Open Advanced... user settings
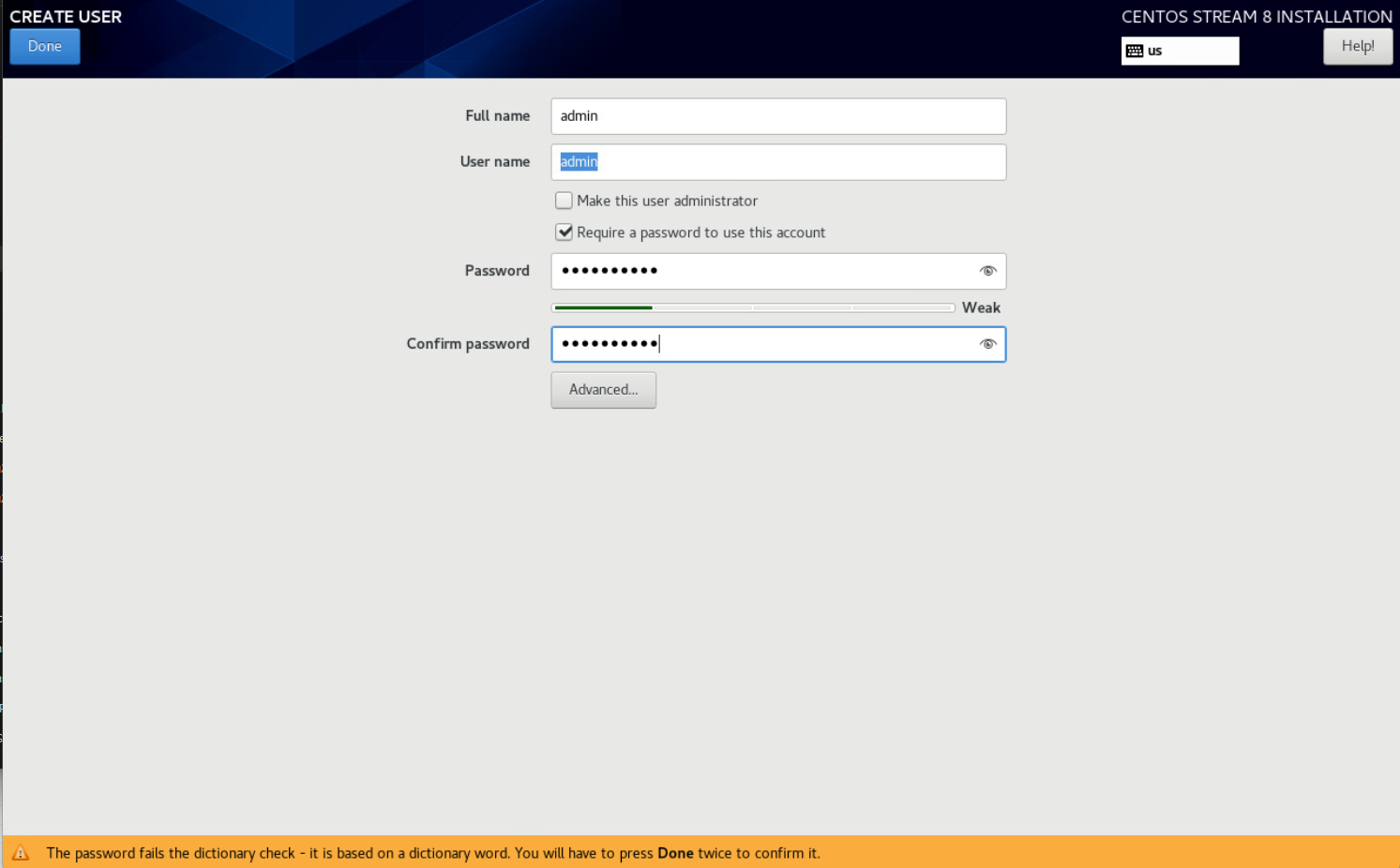Viewport: 1400px width, 868px height. pos(603,390)
